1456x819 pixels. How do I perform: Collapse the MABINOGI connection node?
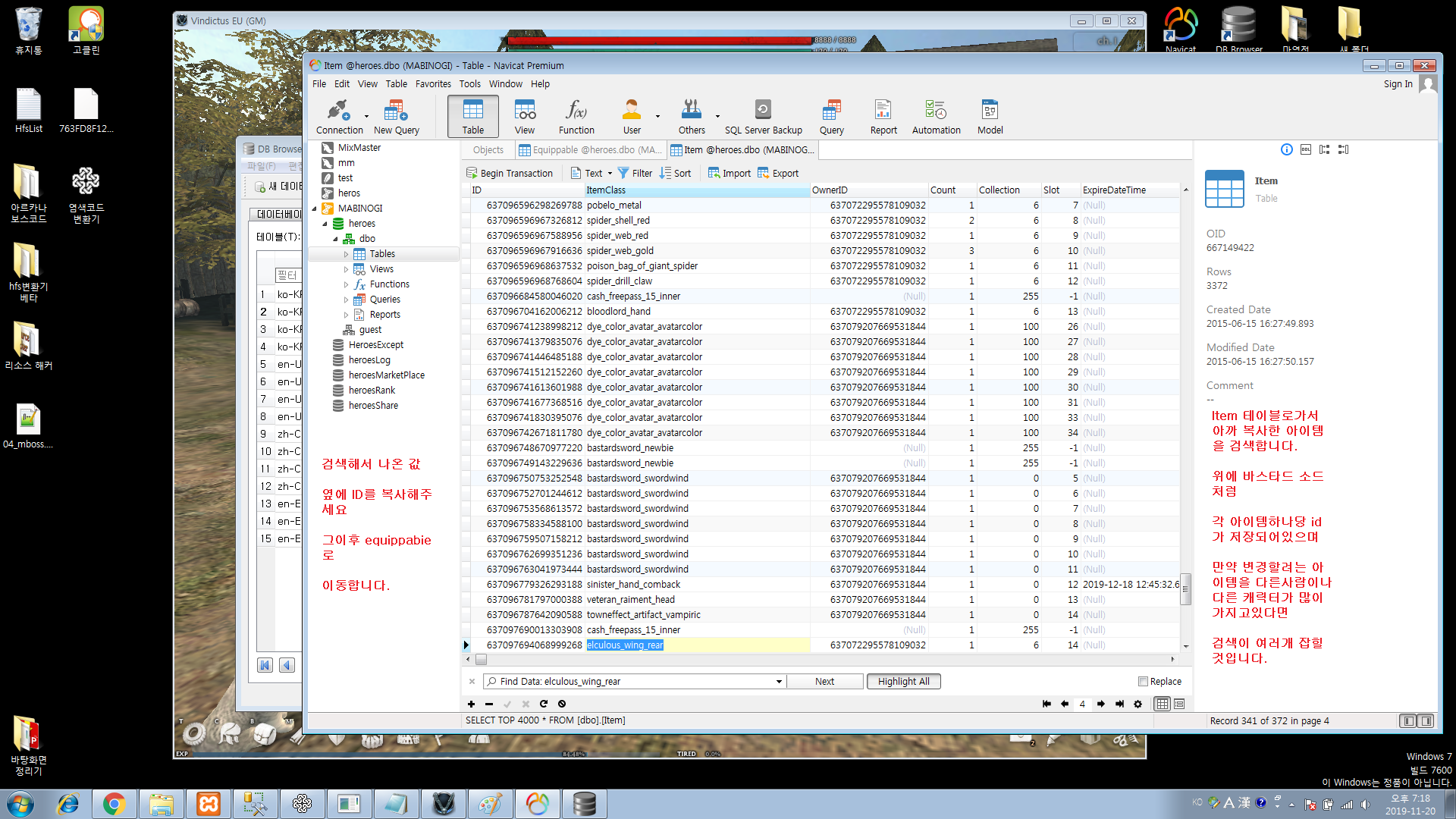pyautogui.click(x=315, y=209)
